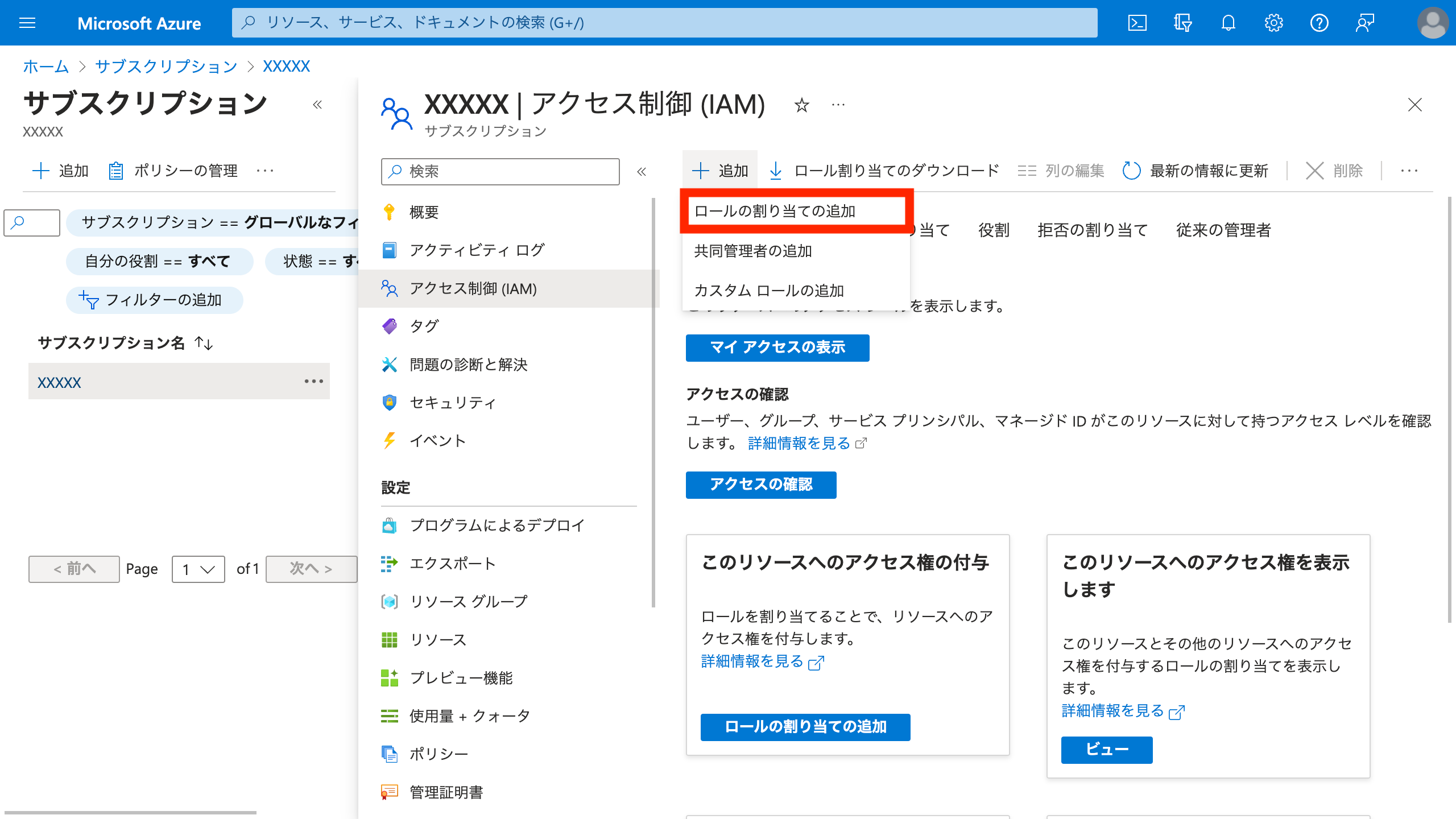This screenshot has width=1456, height=819.
Task: Click the notifications bell icon
Action: (1228, 23)
